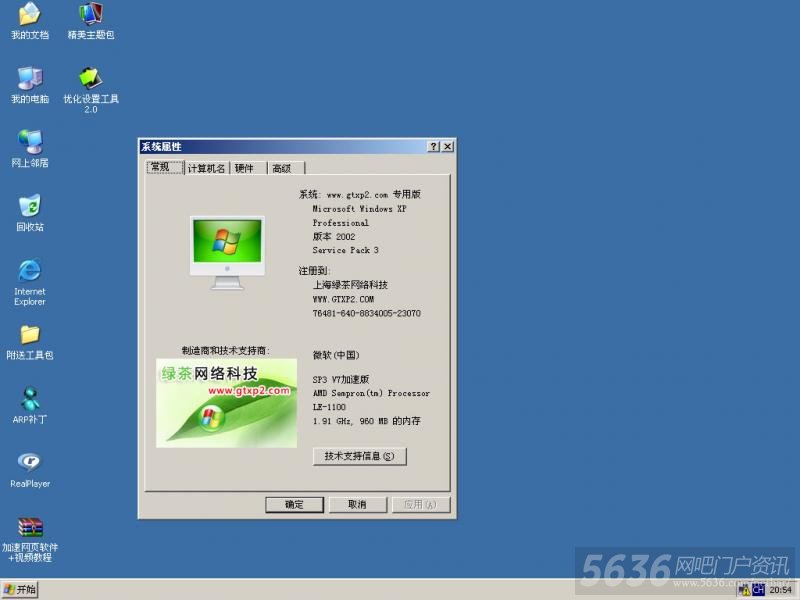Click the 绿茶网络科技 manufacturer logo image
The width and height of the screenshot is (800, 600).
[x=227, y=403]
